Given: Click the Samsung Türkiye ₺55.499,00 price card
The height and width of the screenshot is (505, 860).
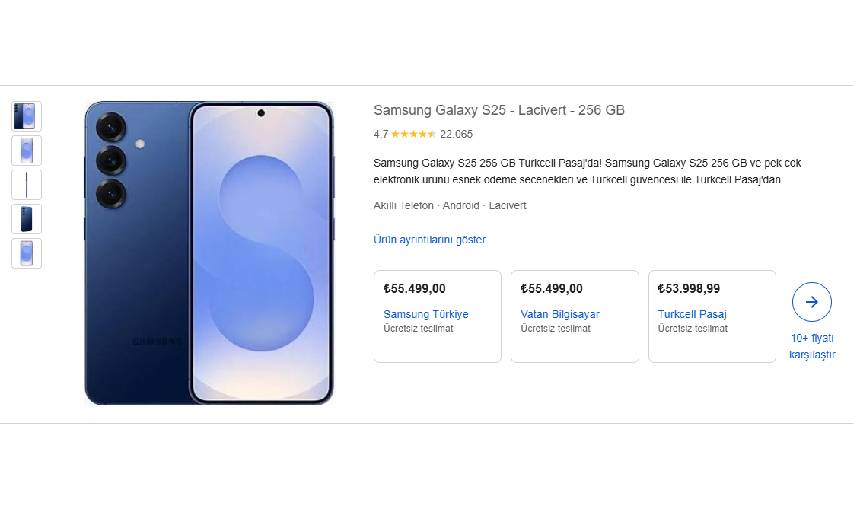Looking at the screenshot, I should [x=437, y=316].
